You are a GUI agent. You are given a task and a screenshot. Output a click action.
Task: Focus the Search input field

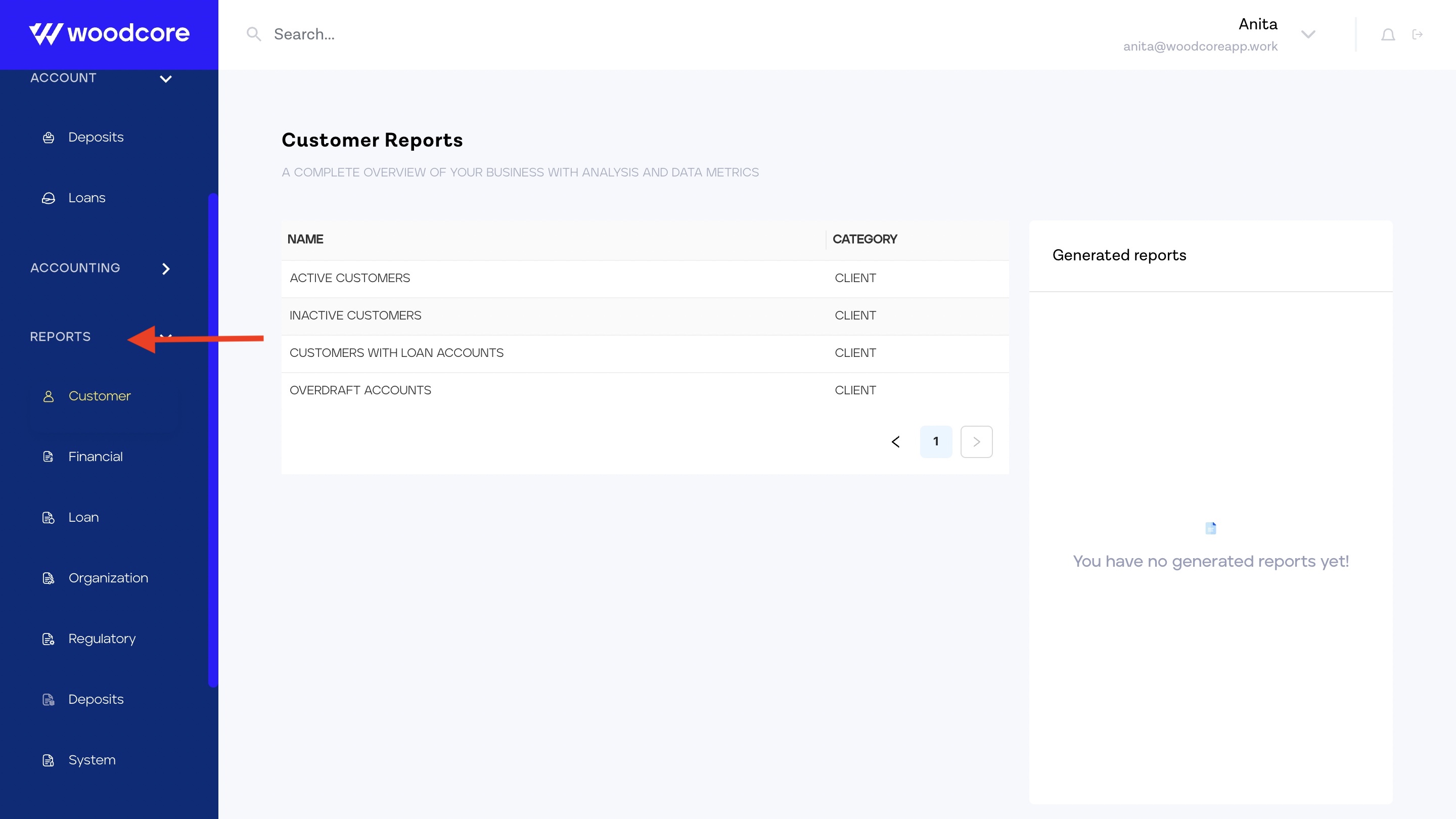[x=452, y=34]
